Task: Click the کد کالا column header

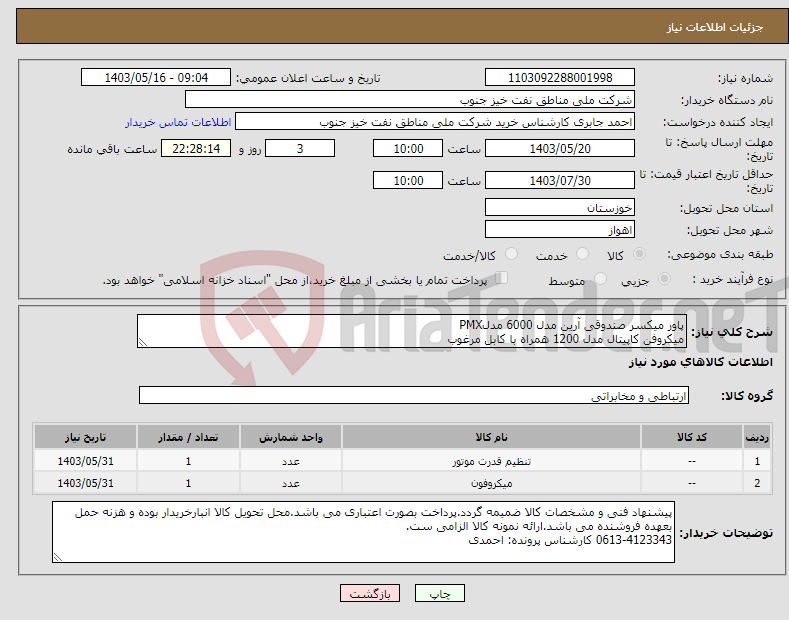Action: point(692,437)
